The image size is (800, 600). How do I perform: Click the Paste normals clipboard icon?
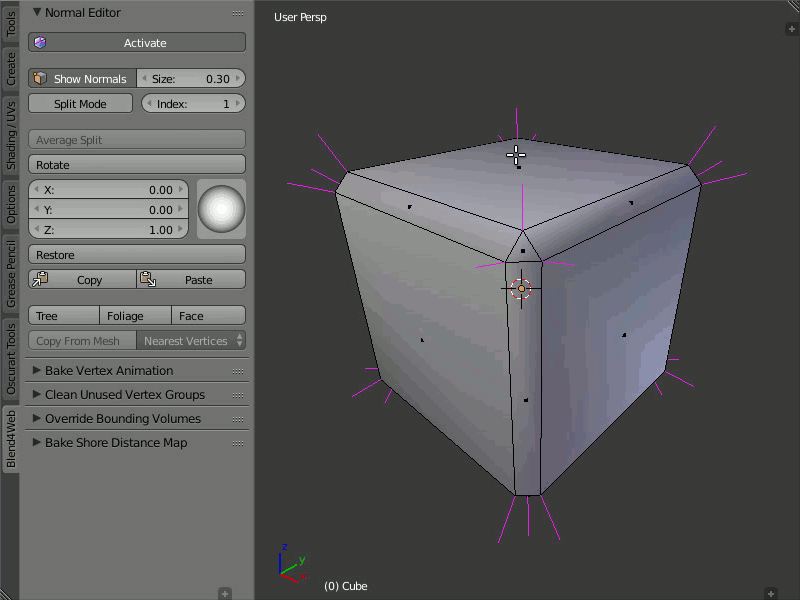click(x=146, y=280)
